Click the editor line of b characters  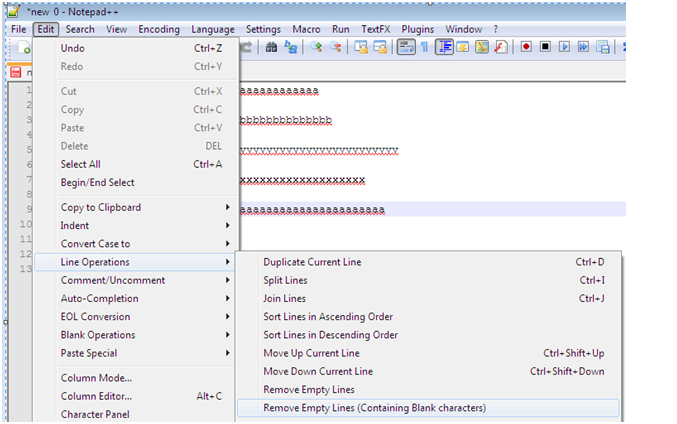coord(286,120)
